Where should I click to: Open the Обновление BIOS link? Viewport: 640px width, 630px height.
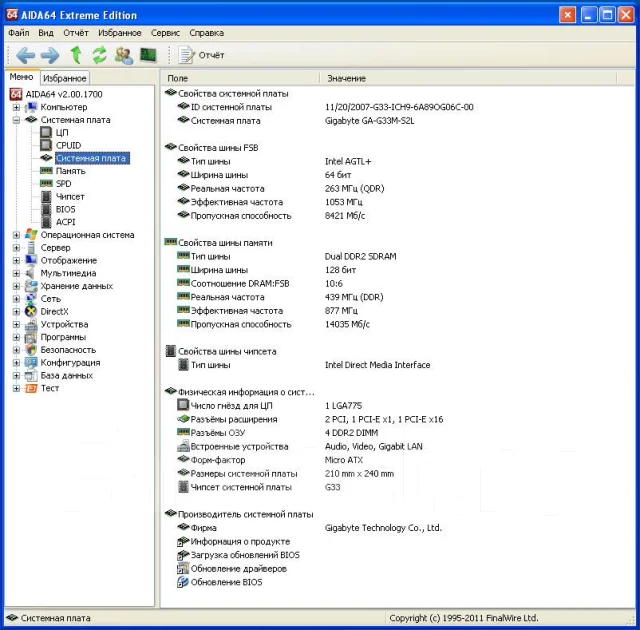(226, 582)
